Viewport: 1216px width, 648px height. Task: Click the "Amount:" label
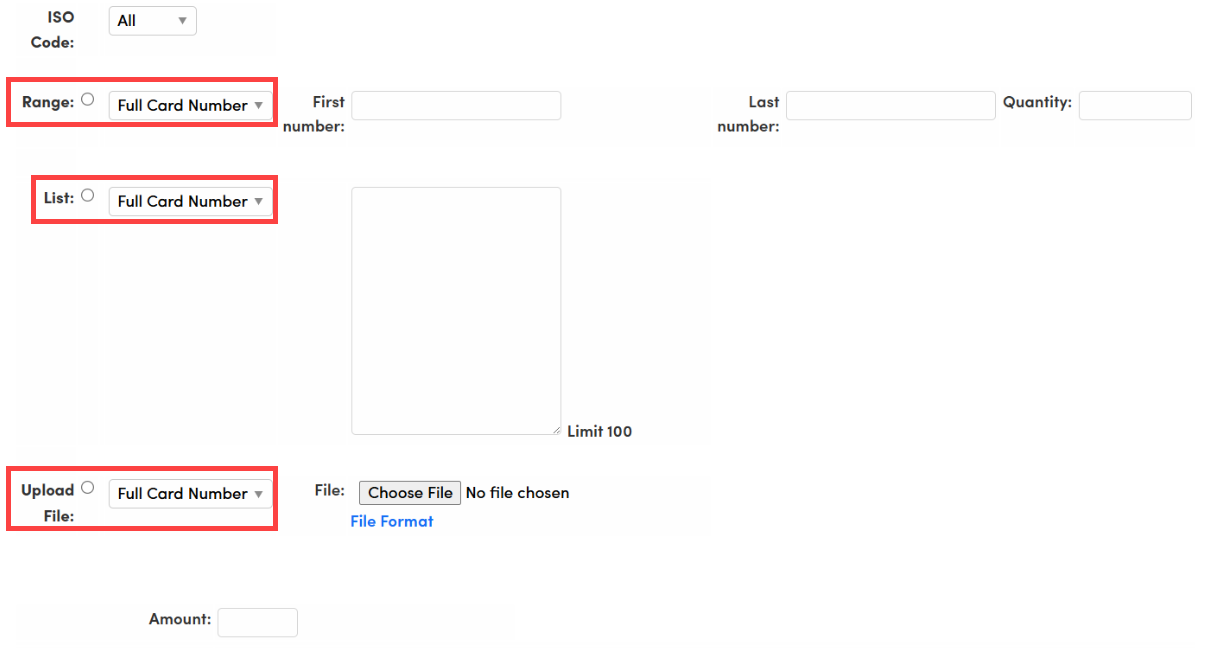(180, 619)
